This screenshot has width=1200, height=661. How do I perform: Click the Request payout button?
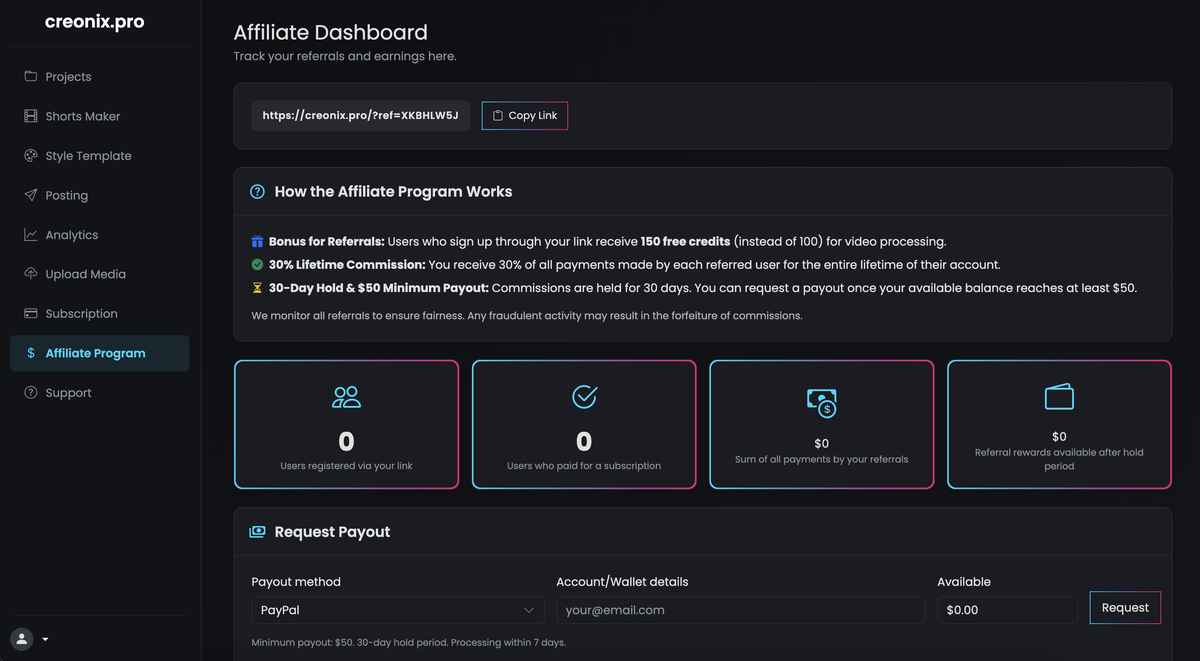pyautogui.click(x=1125, y=608)
